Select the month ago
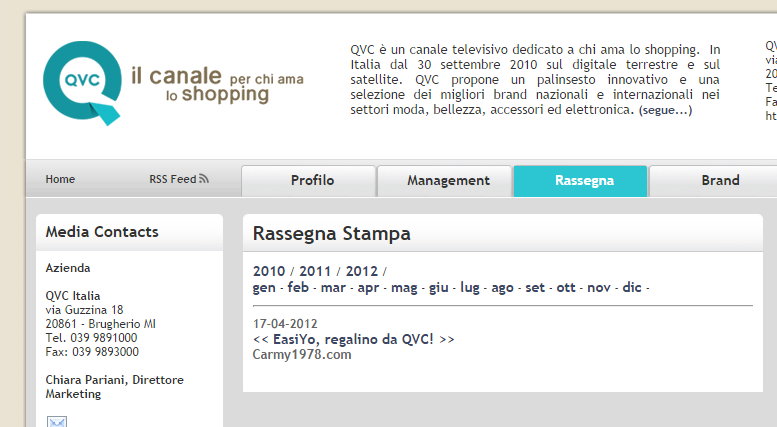 [x=502, y=288]
